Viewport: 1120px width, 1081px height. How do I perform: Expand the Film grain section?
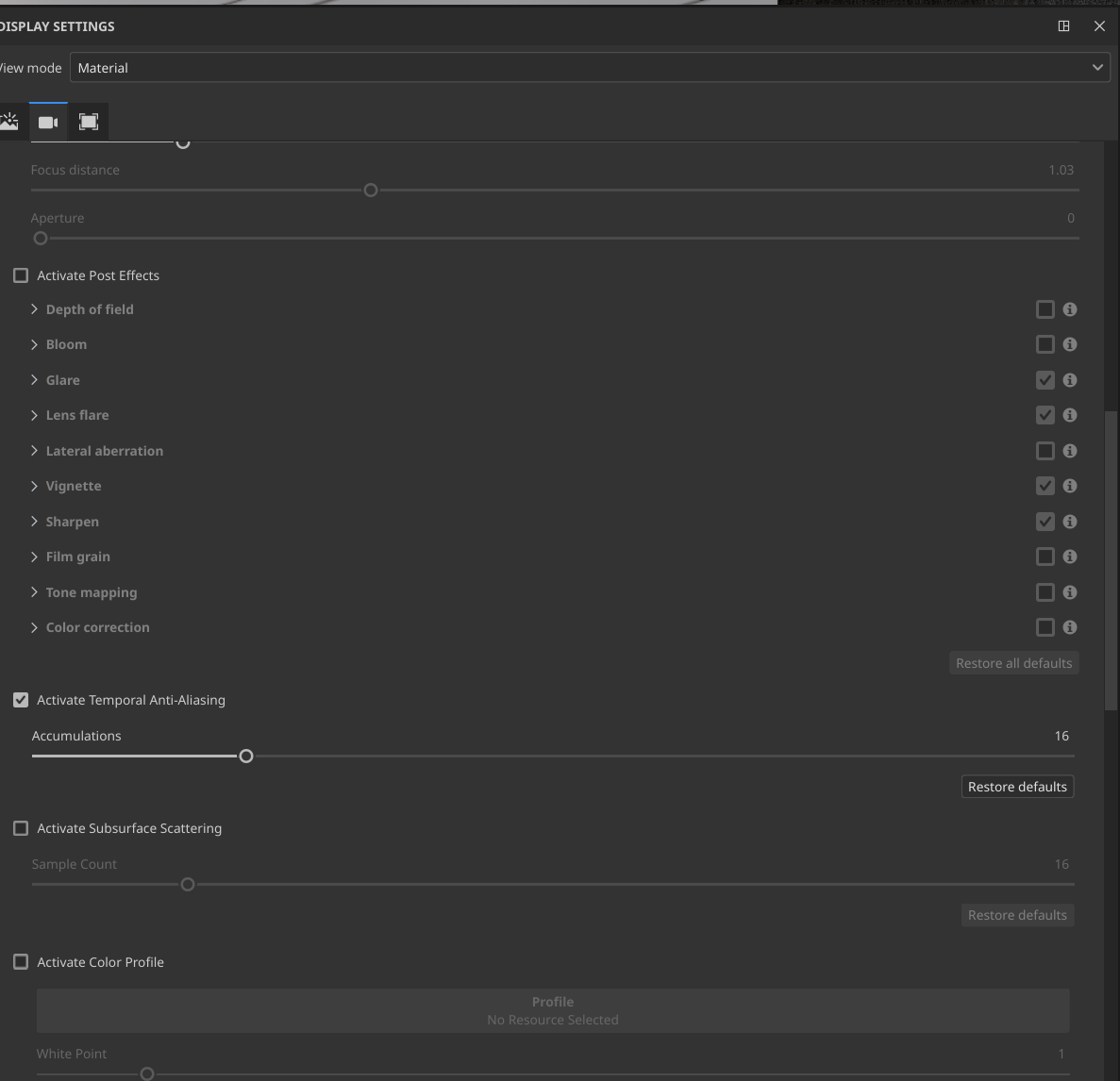pos(34,557)
